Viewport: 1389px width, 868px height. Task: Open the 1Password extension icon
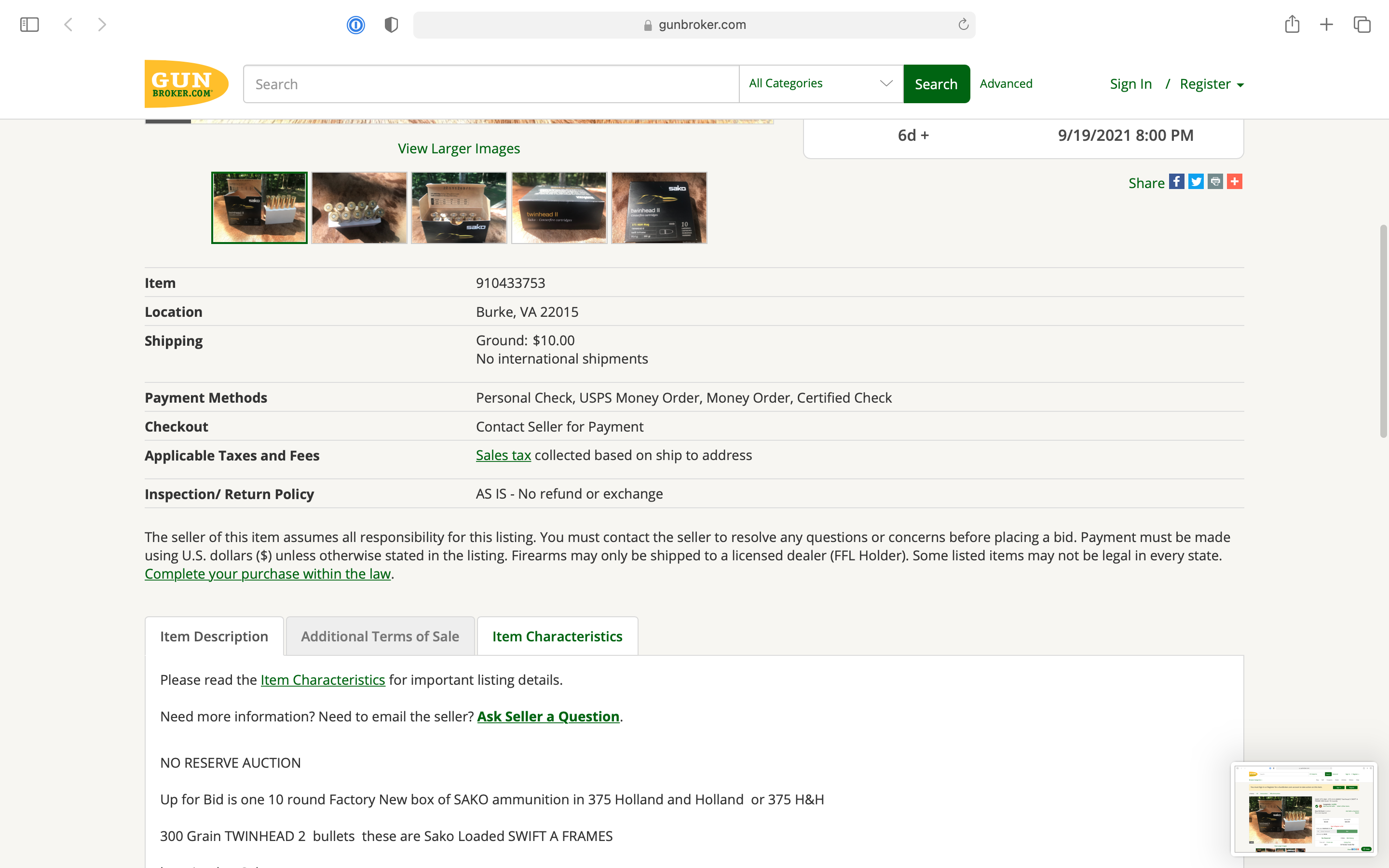pyautogui.click(x=356, y=25)
